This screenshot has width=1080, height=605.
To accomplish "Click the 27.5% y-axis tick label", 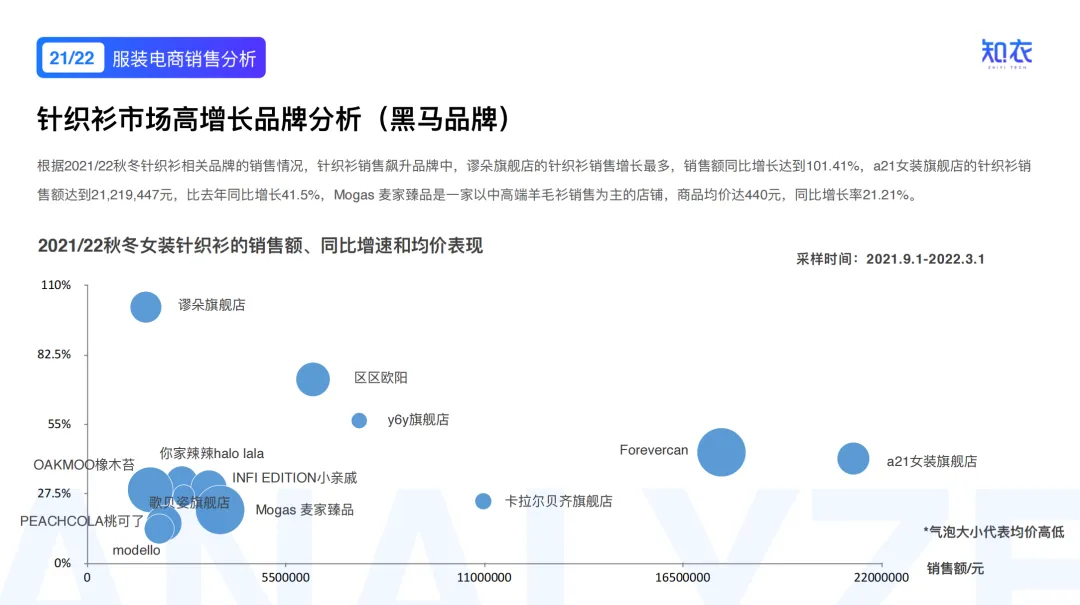I will pyautogui.click(x=54, y=493).
